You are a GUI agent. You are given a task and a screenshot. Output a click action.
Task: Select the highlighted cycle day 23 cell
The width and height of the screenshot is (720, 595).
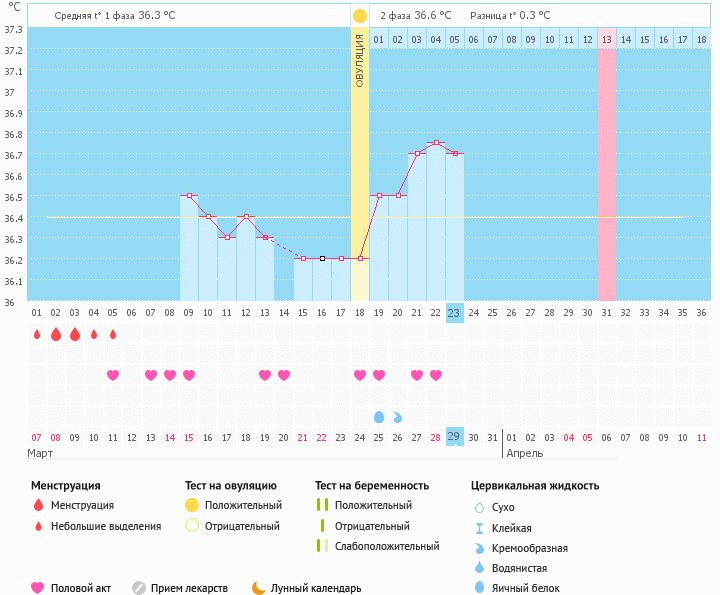coord(455,312)
